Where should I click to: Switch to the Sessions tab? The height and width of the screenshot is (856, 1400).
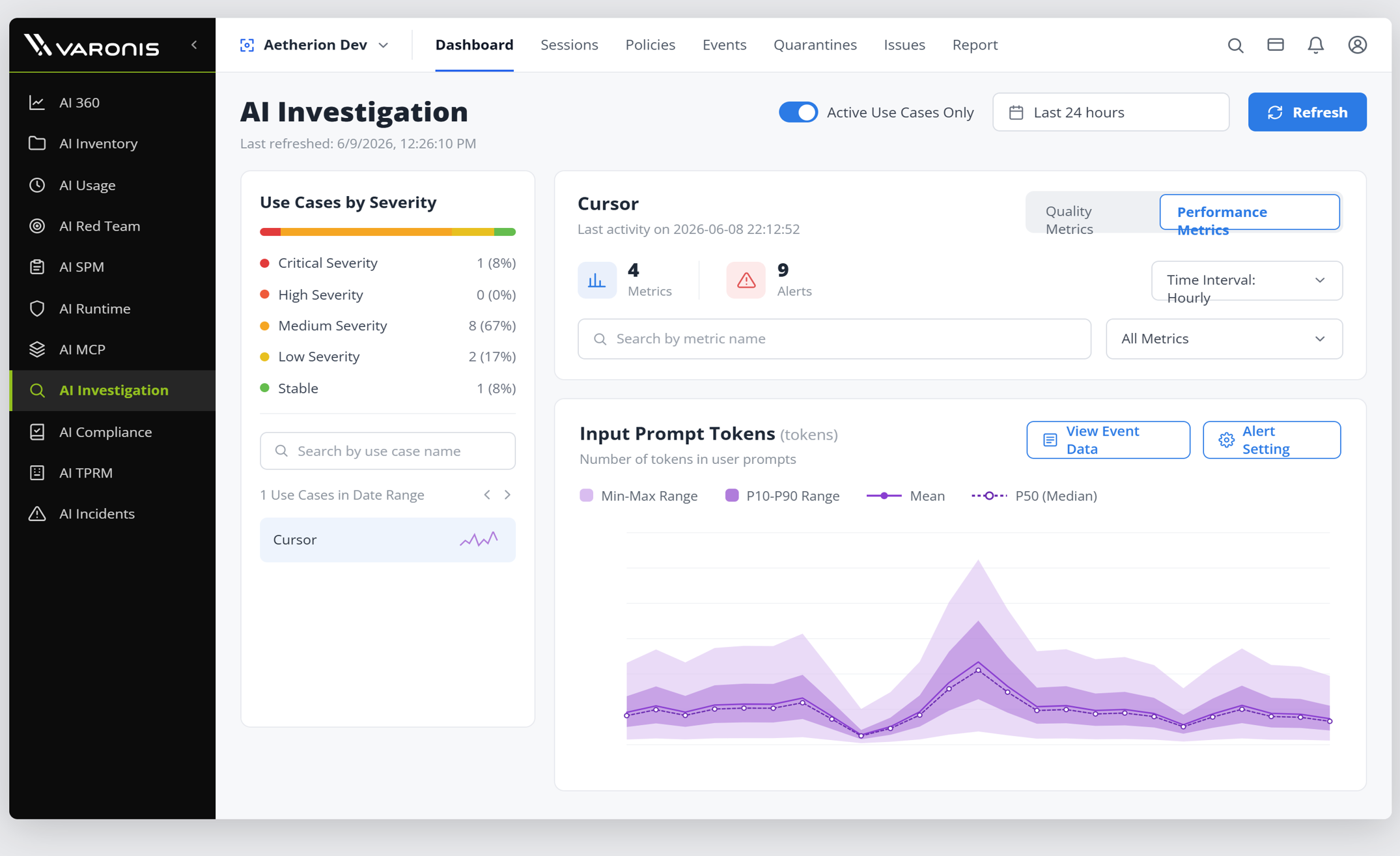(569, 45)
